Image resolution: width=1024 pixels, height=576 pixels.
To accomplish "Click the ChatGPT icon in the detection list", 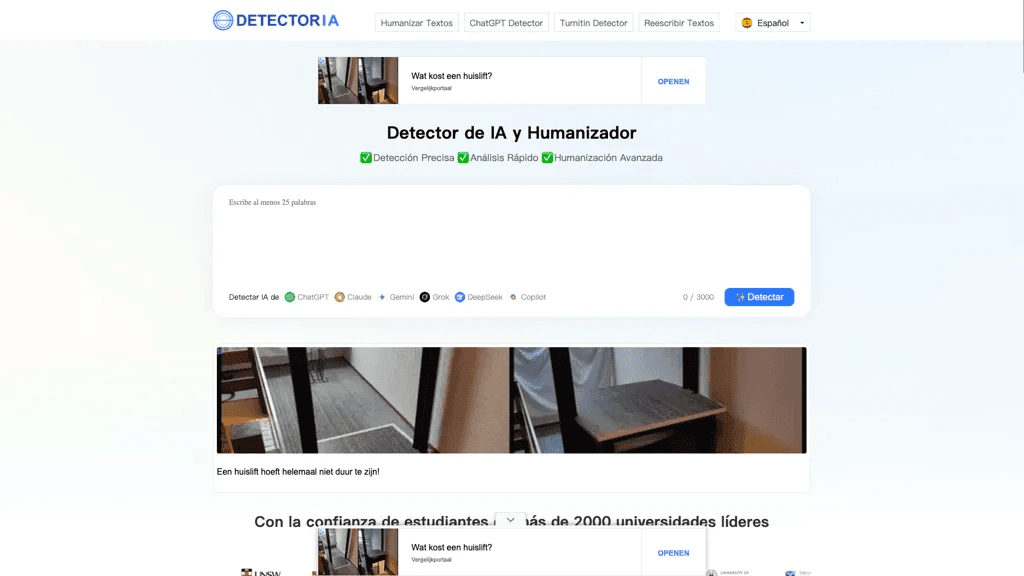I will point(289,297).
